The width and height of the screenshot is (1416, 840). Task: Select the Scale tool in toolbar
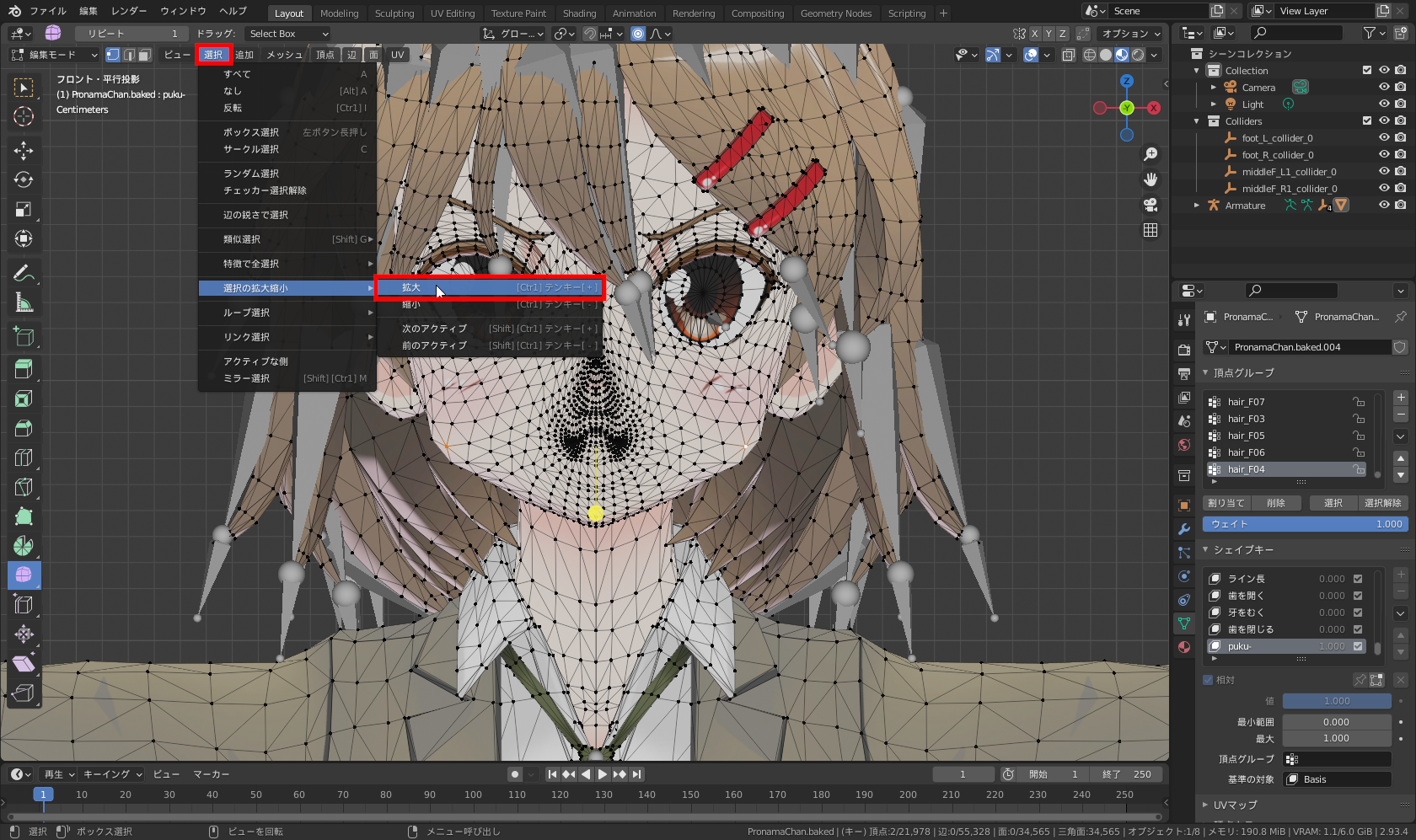(24, 210)
